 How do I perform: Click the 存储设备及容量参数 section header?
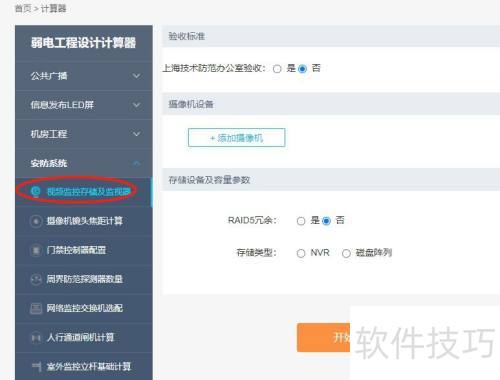(x=331, y=180)
